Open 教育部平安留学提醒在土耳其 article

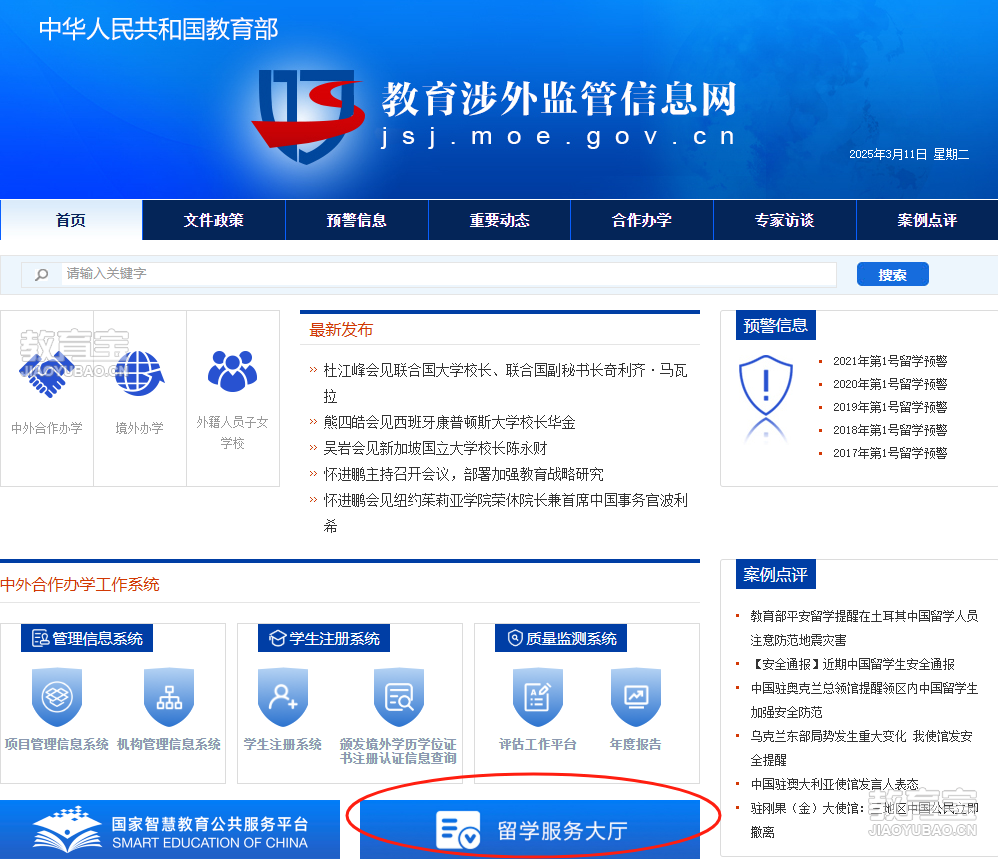[x=864, y=628]
